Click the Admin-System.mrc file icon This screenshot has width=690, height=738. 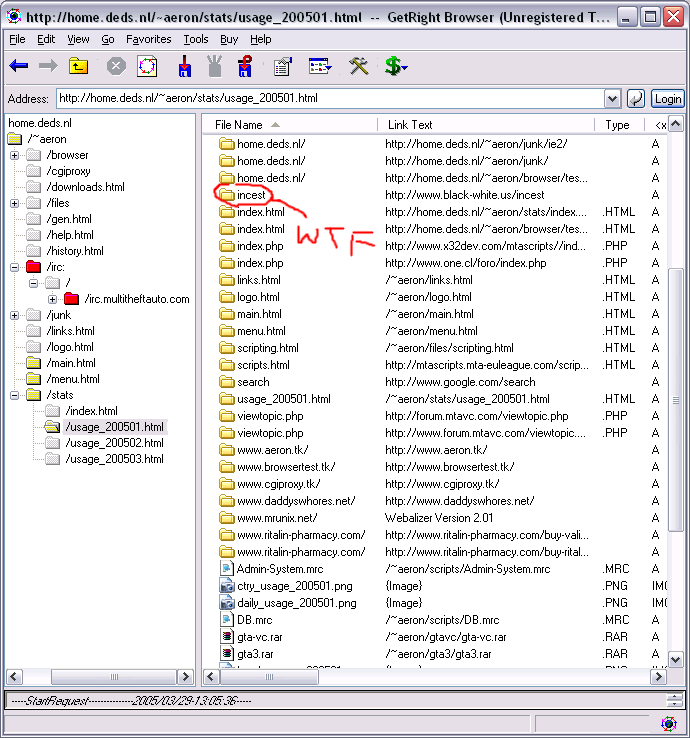[227, 569]
